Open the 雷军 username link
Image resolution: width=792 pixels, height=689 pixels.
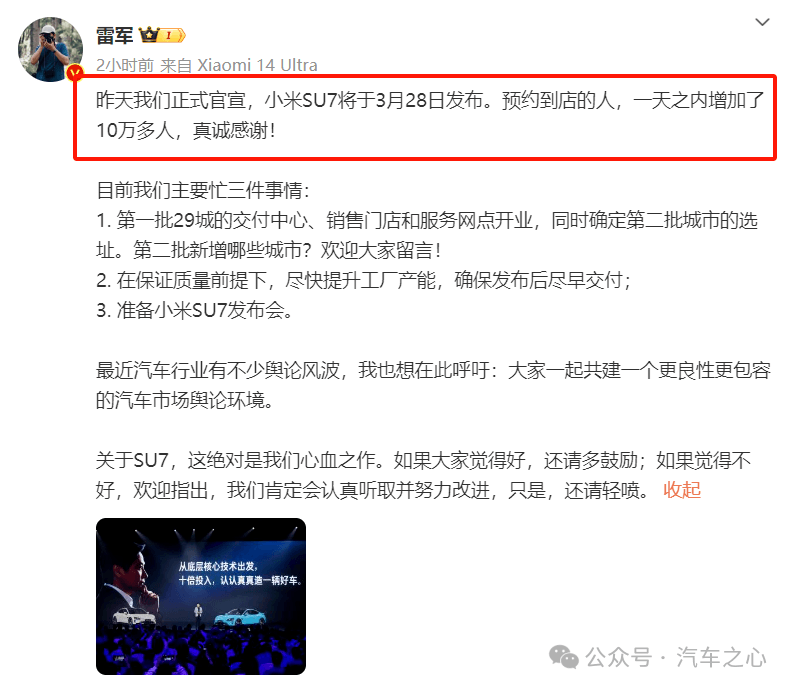coord(115,35)
